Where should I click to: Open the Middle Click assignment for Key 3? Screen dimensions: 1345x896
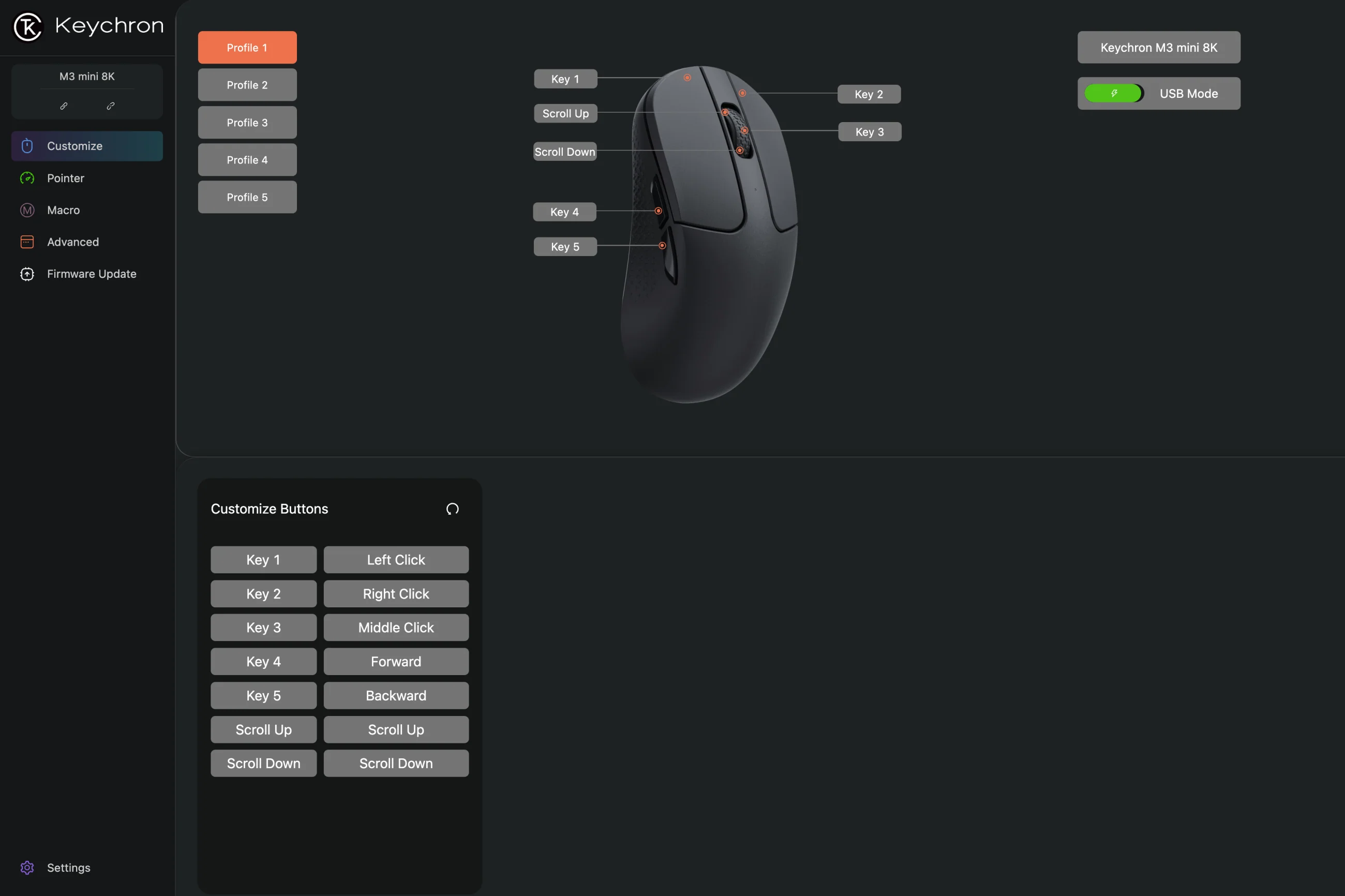pos(395,628)
